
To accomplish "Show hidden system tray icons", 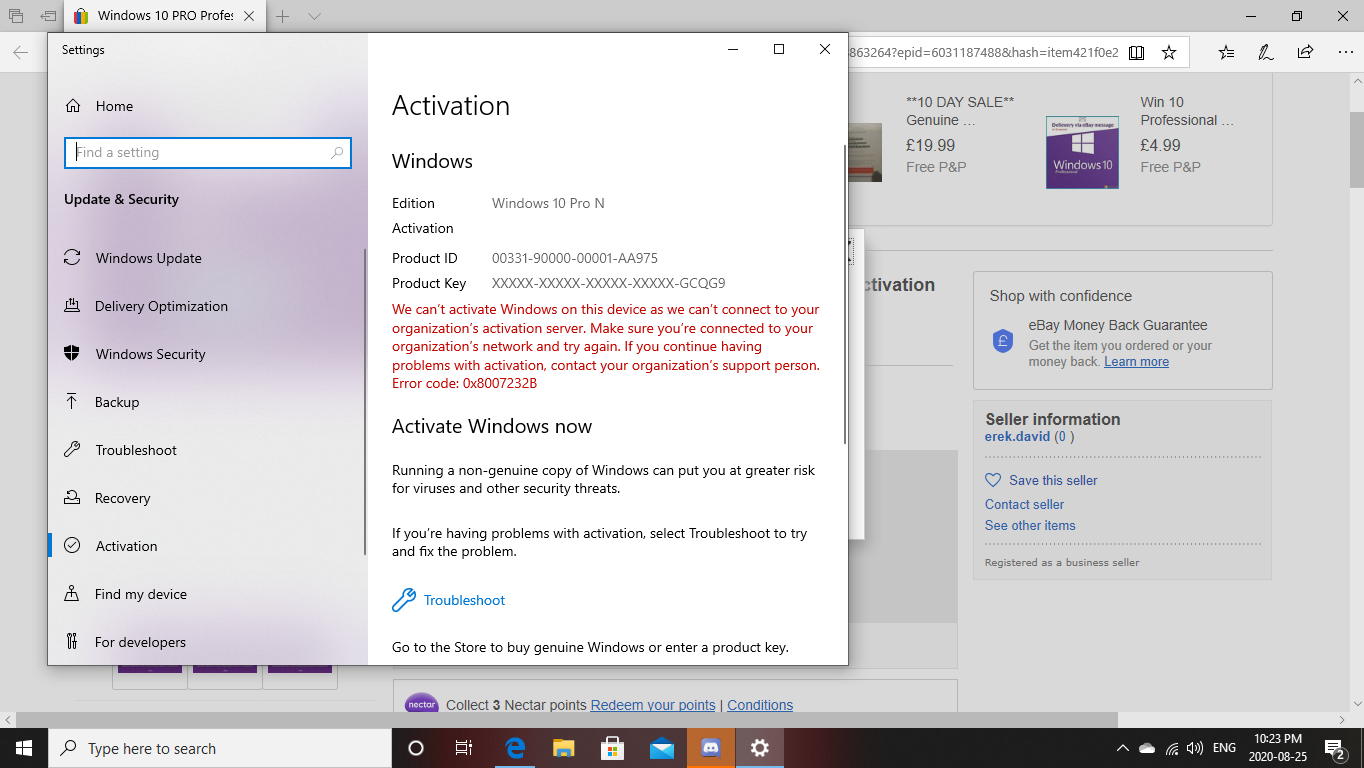I will click(x=1123, y=748).
